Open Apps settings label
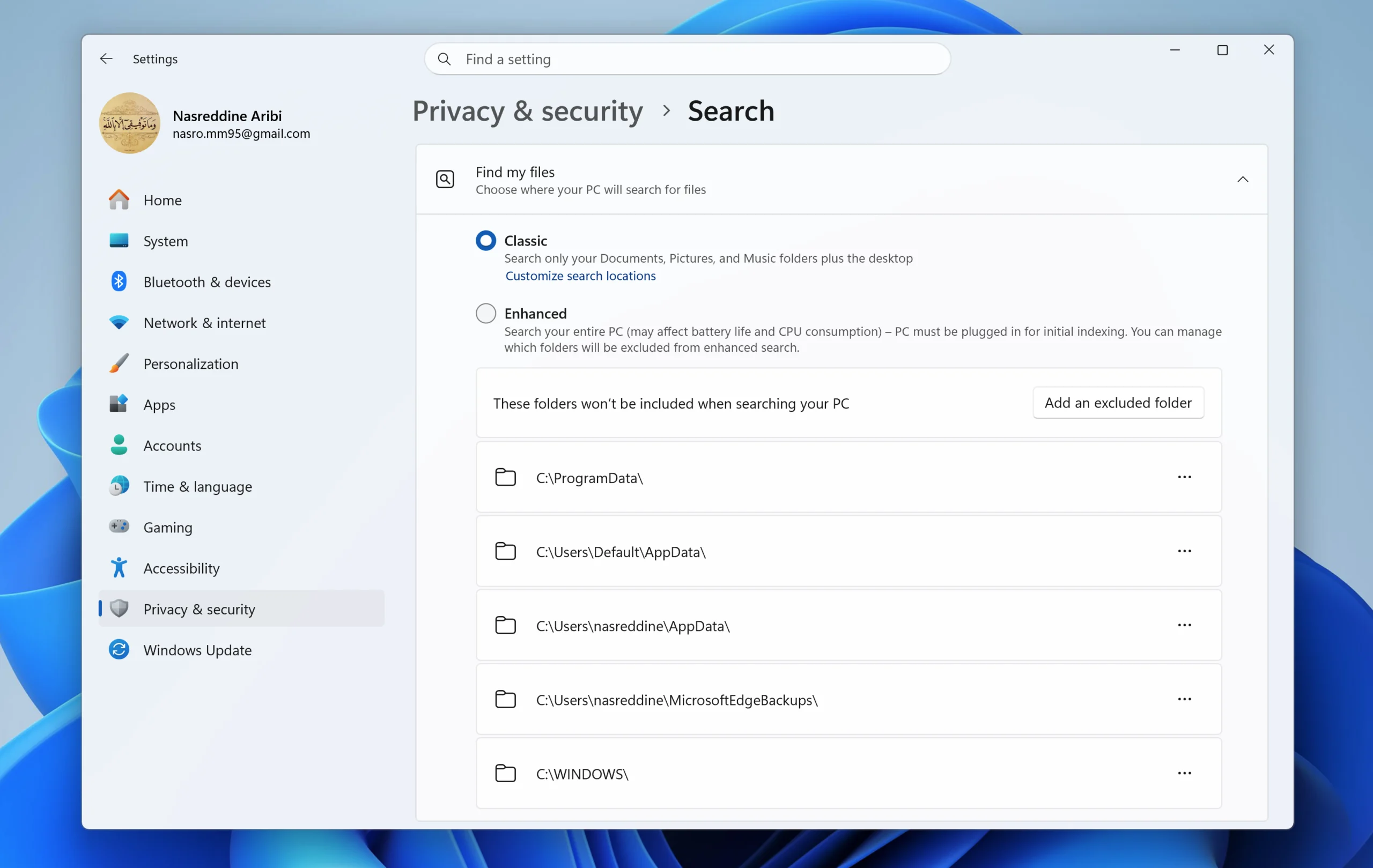1373x868 pixels. coord(159,405)
